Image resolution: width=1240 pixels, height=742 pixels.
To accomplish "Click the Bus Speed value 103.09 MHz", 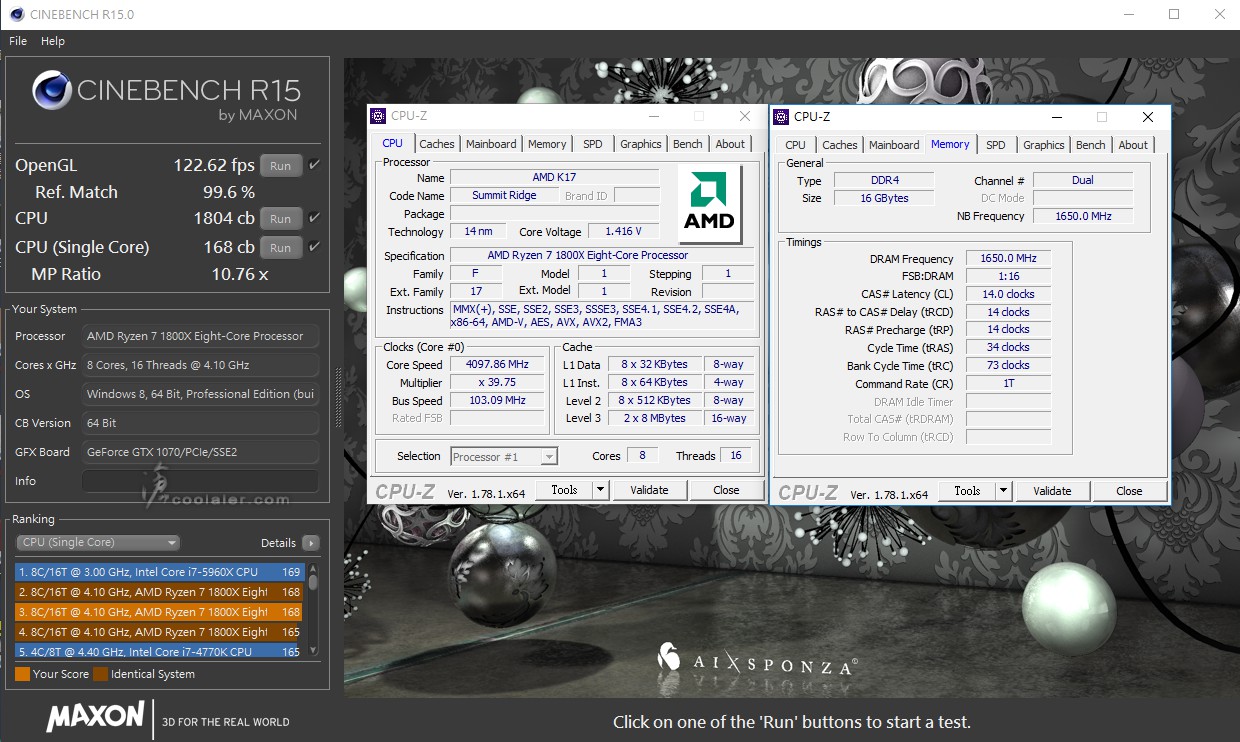I will click(497, 400).
